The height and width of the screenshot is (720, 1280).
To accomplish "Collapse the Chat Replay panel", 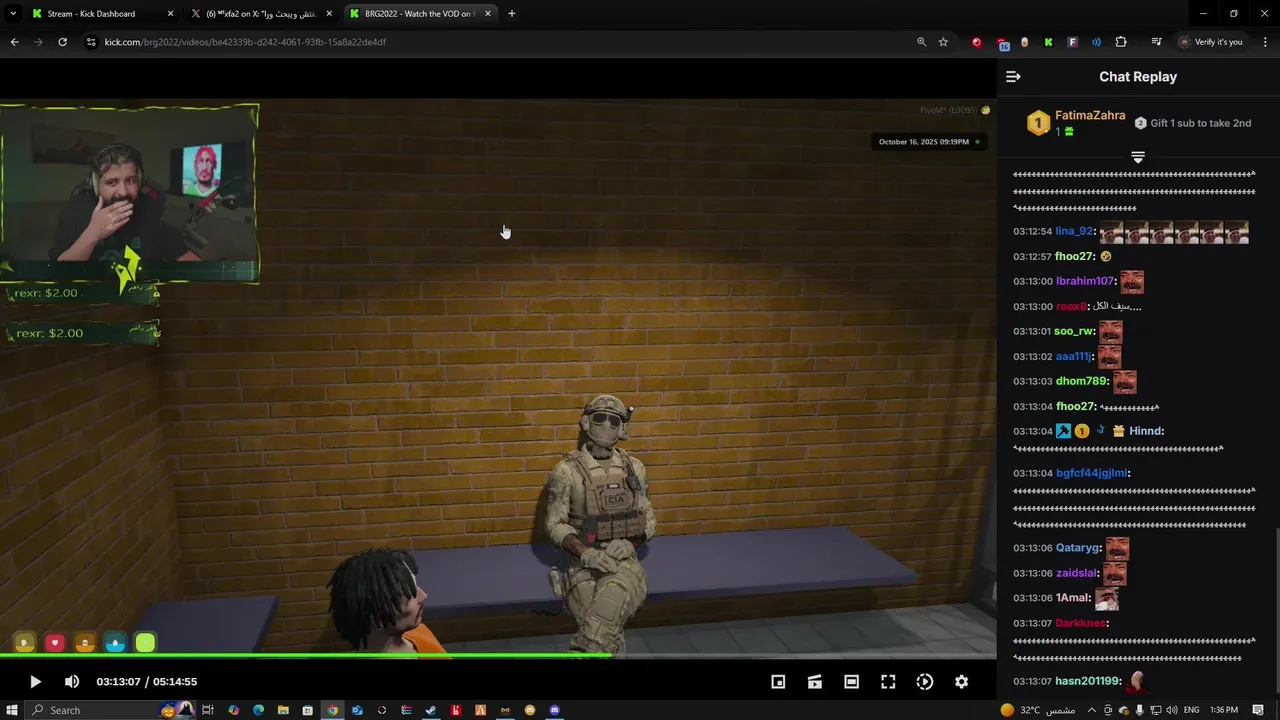I will click(x=1013, y=77).
